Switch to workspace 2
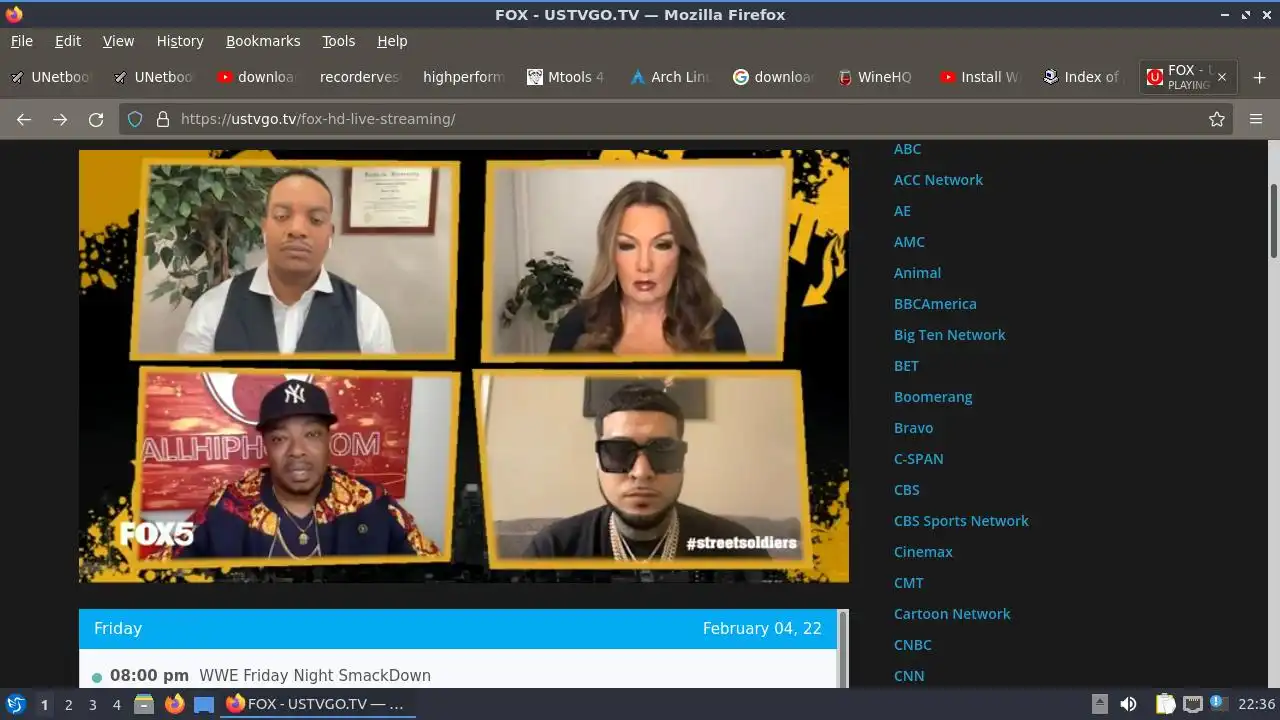 (68, 705)
